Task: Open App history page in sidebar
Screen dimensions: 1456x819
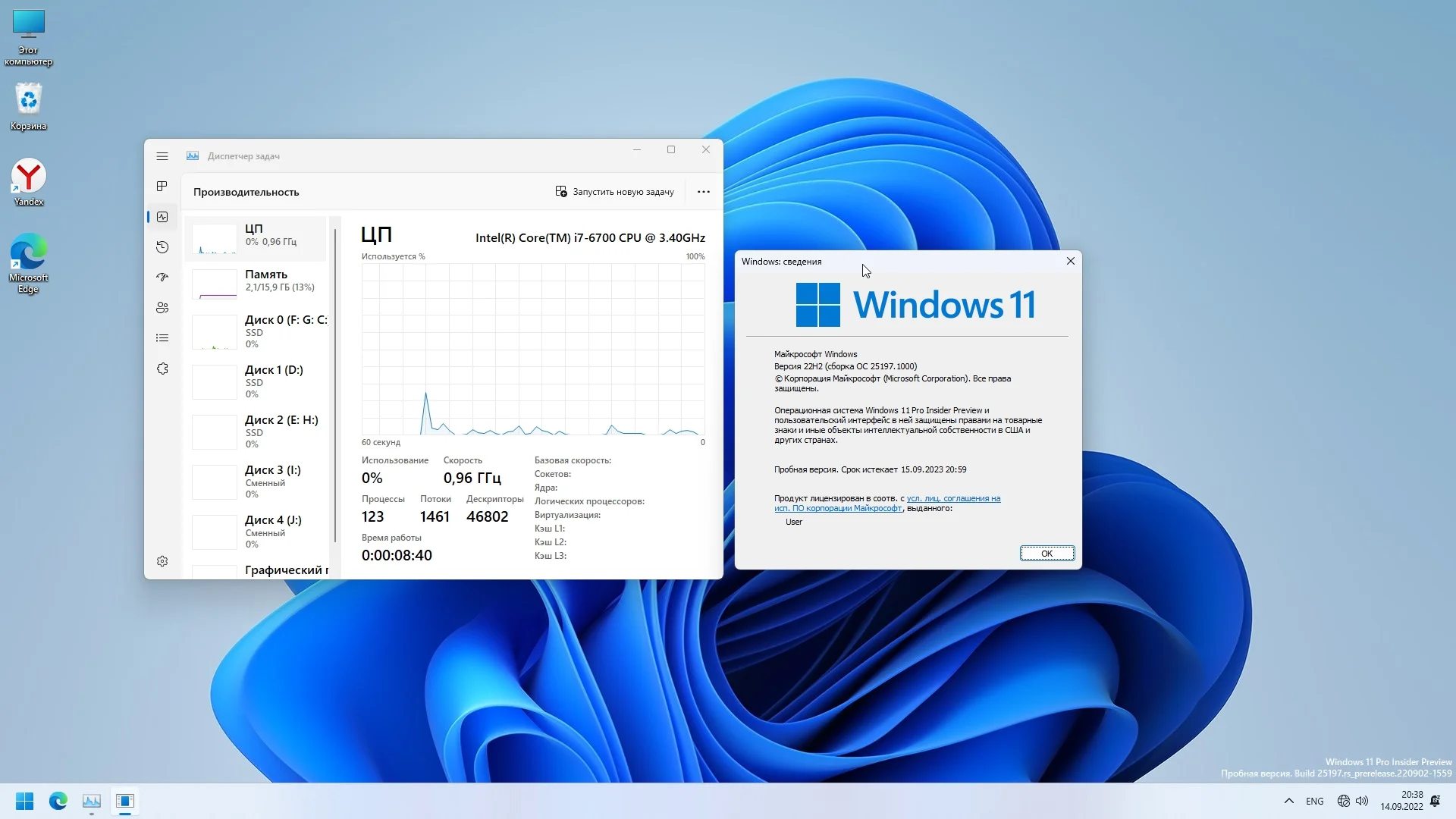Action: pos(162,247)
